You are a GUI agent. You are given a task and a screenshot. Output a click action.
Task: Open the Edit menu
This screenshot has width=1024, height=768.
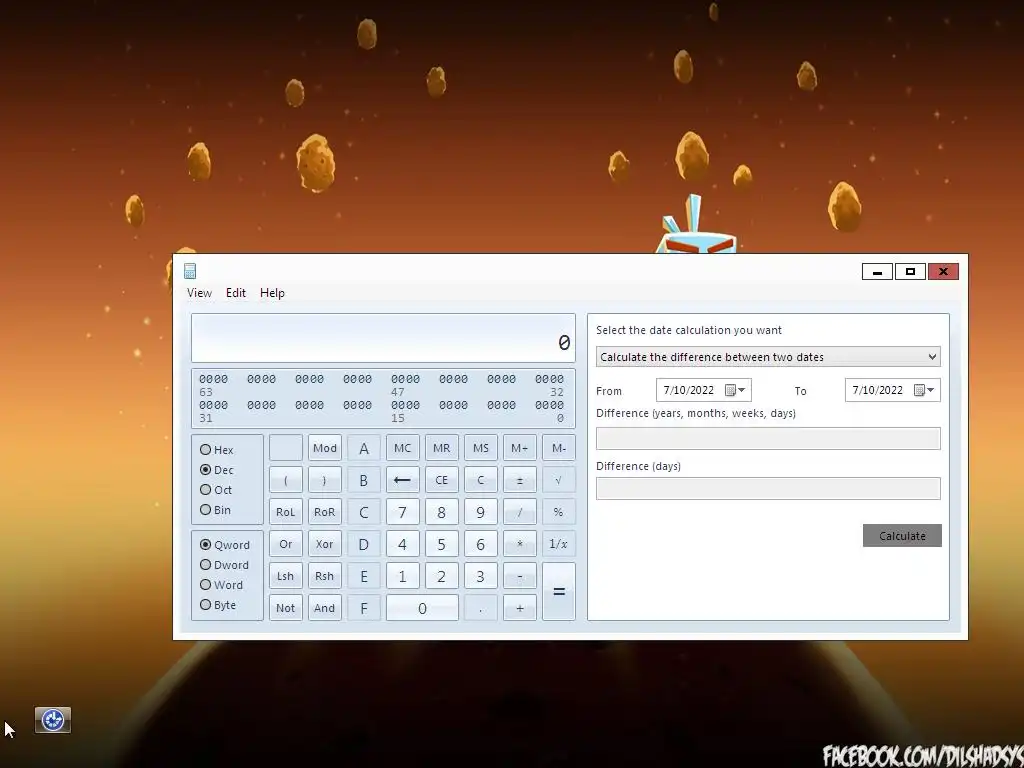(236, 293)
